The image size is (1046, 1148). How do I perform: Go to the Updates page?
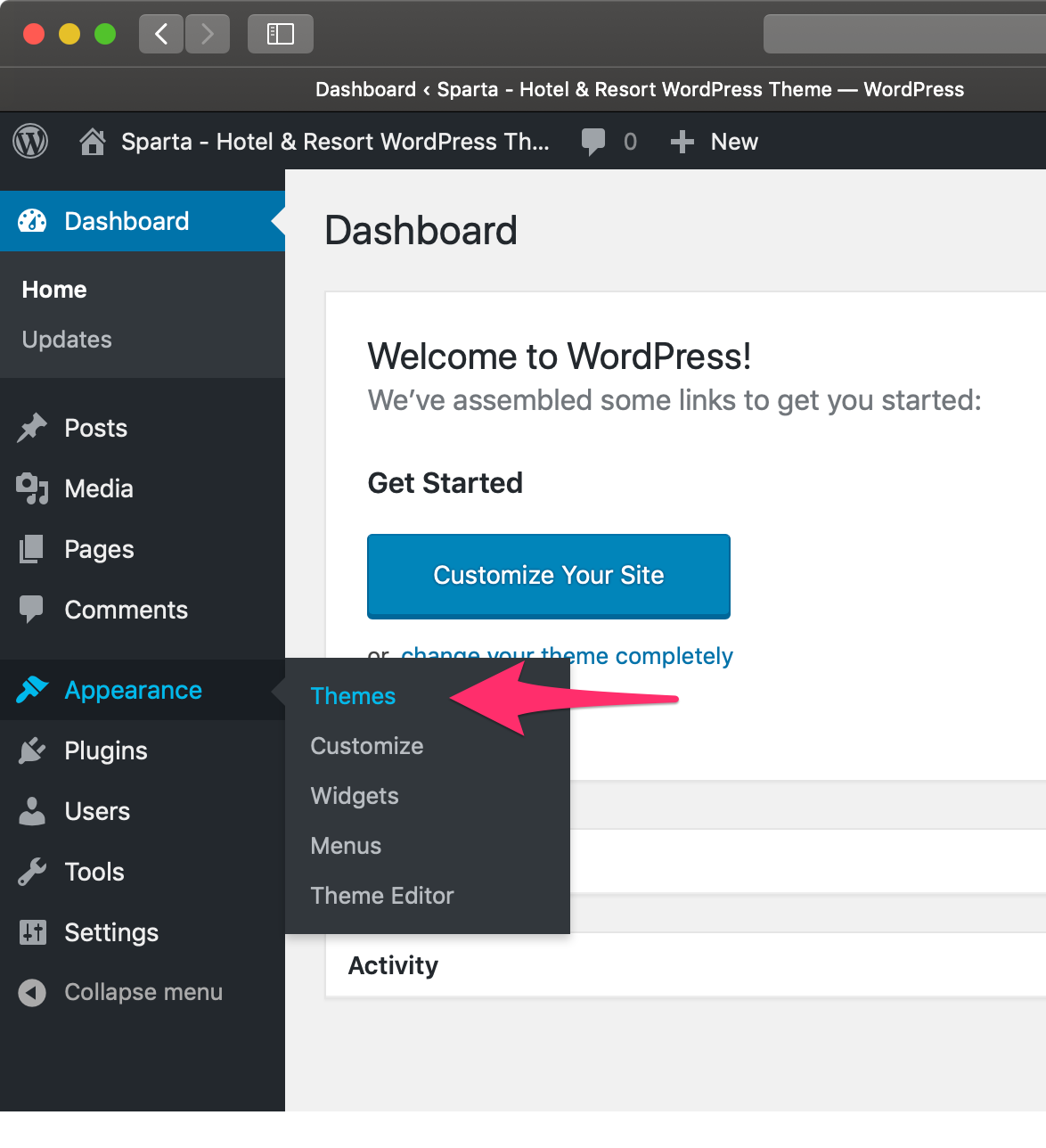[x=67, y=340]
